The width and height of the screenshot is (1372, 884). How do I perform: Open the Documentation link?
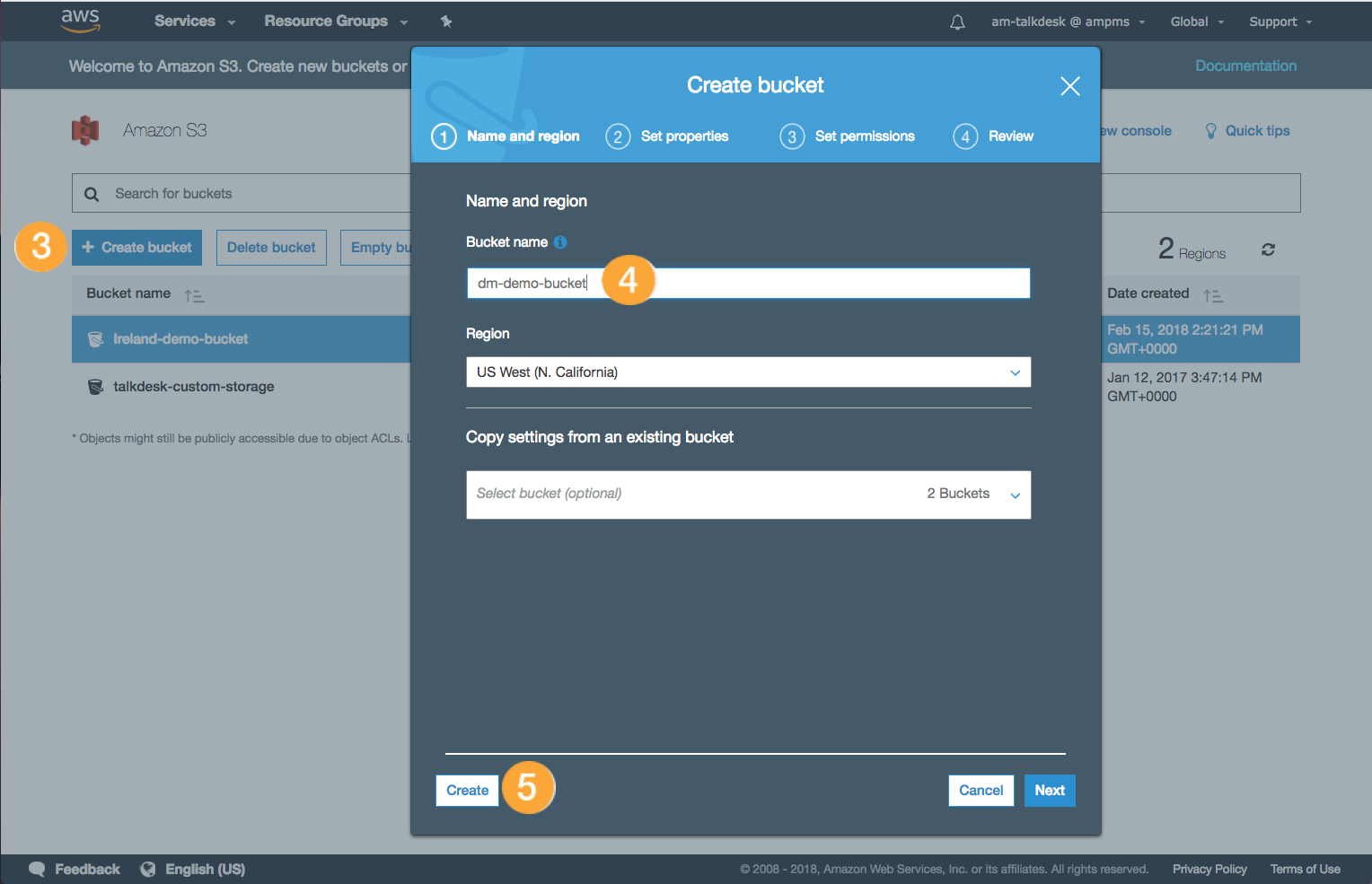pyautogui.click(x=1245, y=66)
